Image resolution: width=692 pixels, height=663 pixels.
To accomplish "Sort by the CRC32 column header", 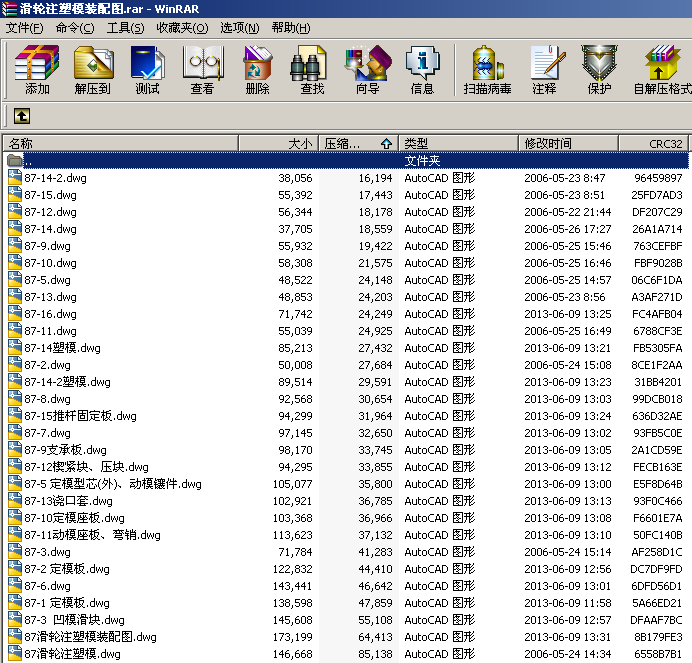I will tap(653, 143).
